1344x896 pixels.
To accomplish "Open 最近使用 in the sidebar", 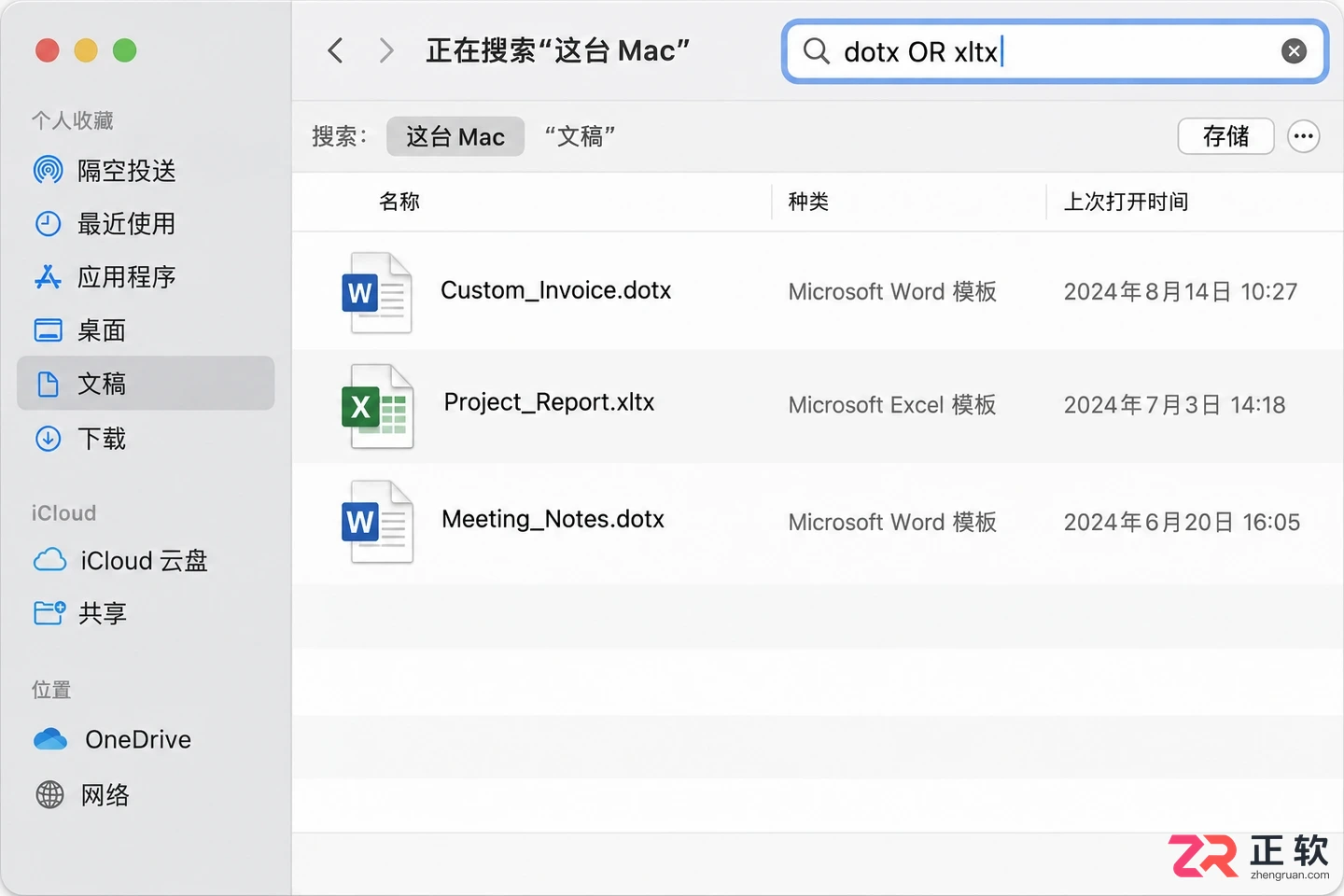I will point(126,224).
